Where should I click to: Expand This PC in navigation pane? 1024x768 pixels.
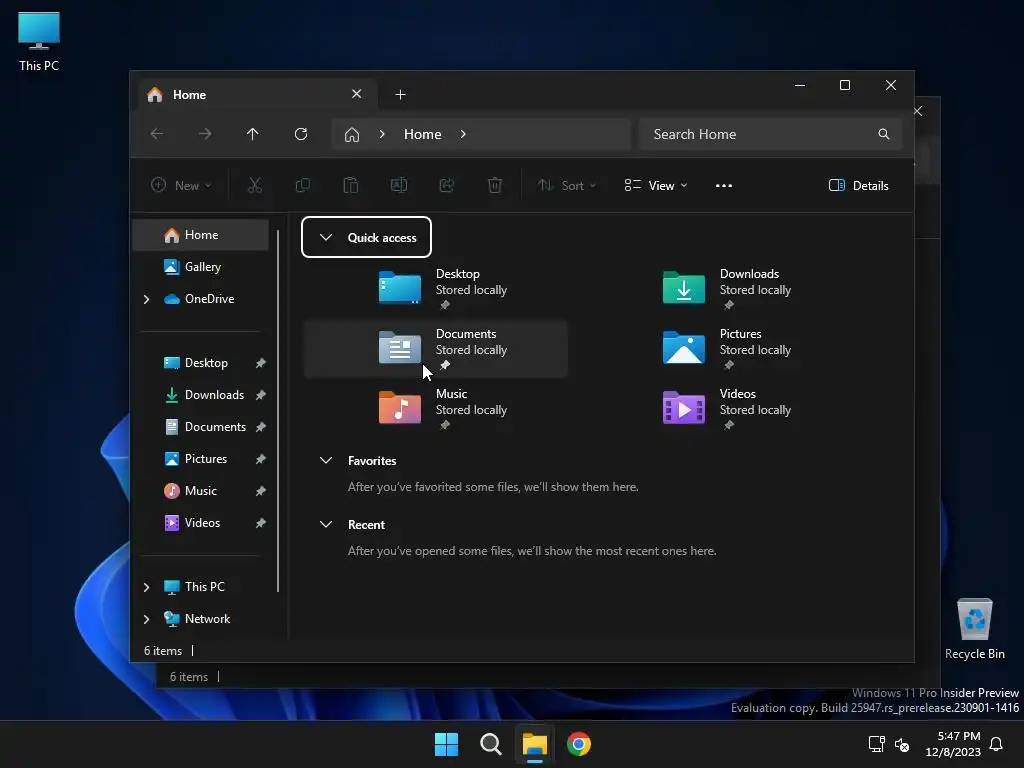pos(146,587)
